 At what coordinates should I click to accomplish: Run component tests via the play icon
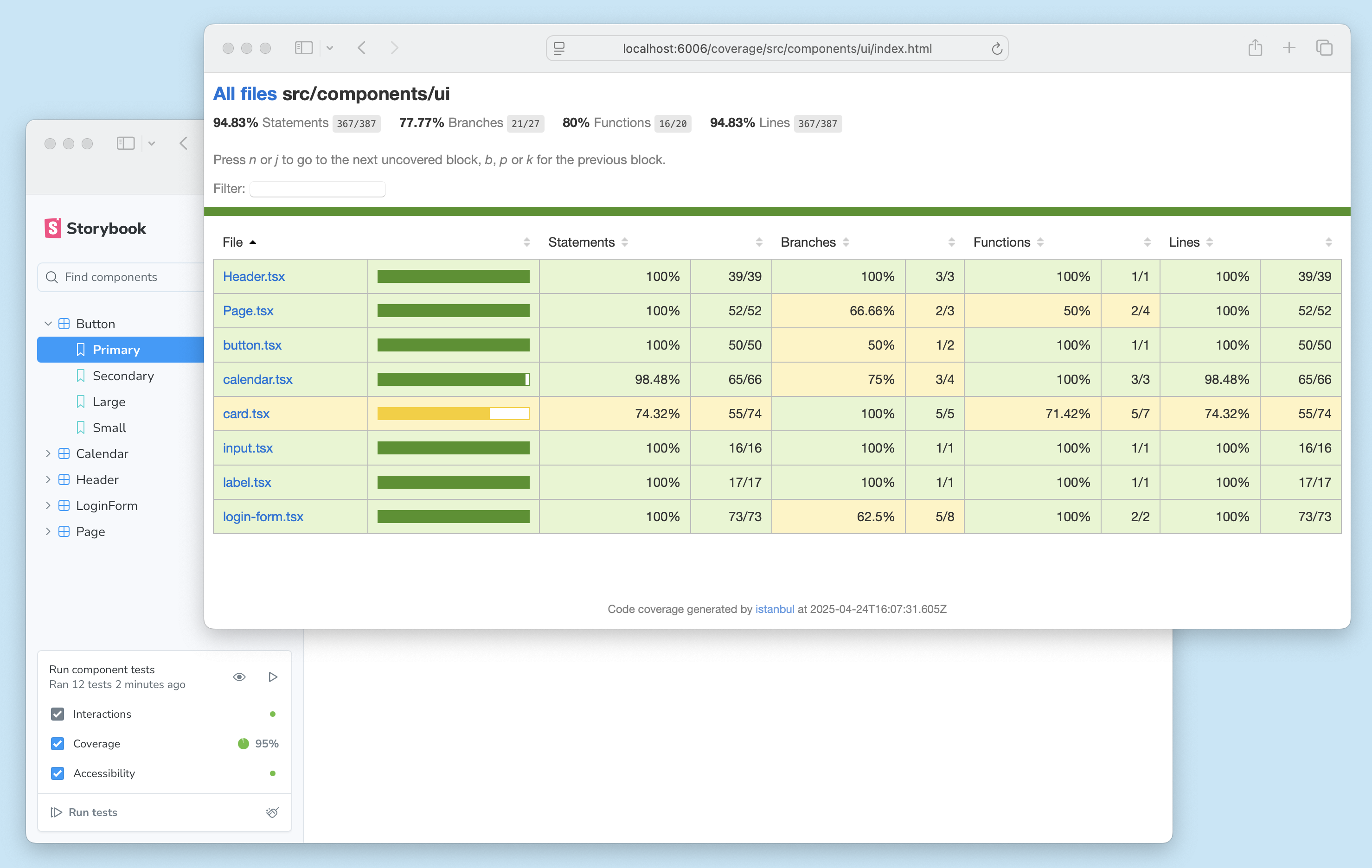273,677
